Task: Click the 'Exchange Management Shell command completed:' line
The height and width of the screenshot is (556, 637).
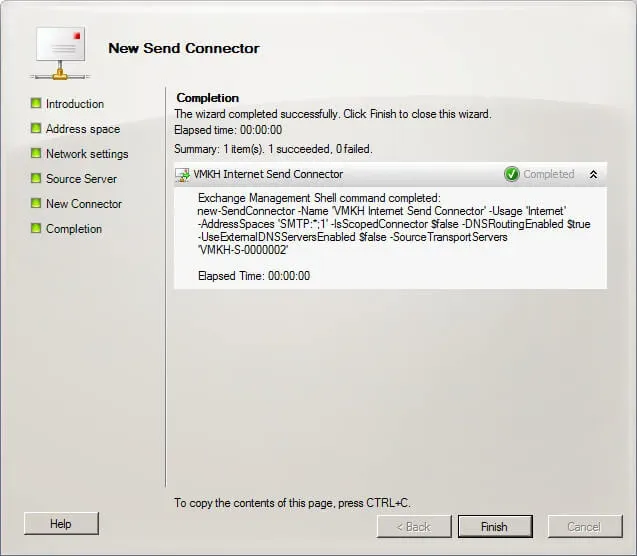Action: pos(319,198)
